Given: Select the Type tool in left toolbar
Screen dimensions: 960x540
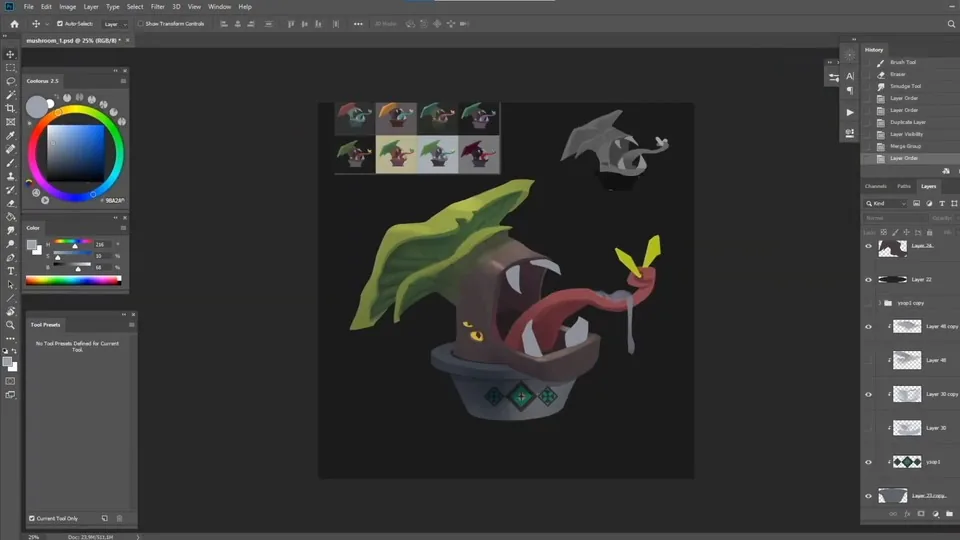Looking at the screenshot, I should click(10, 271).
